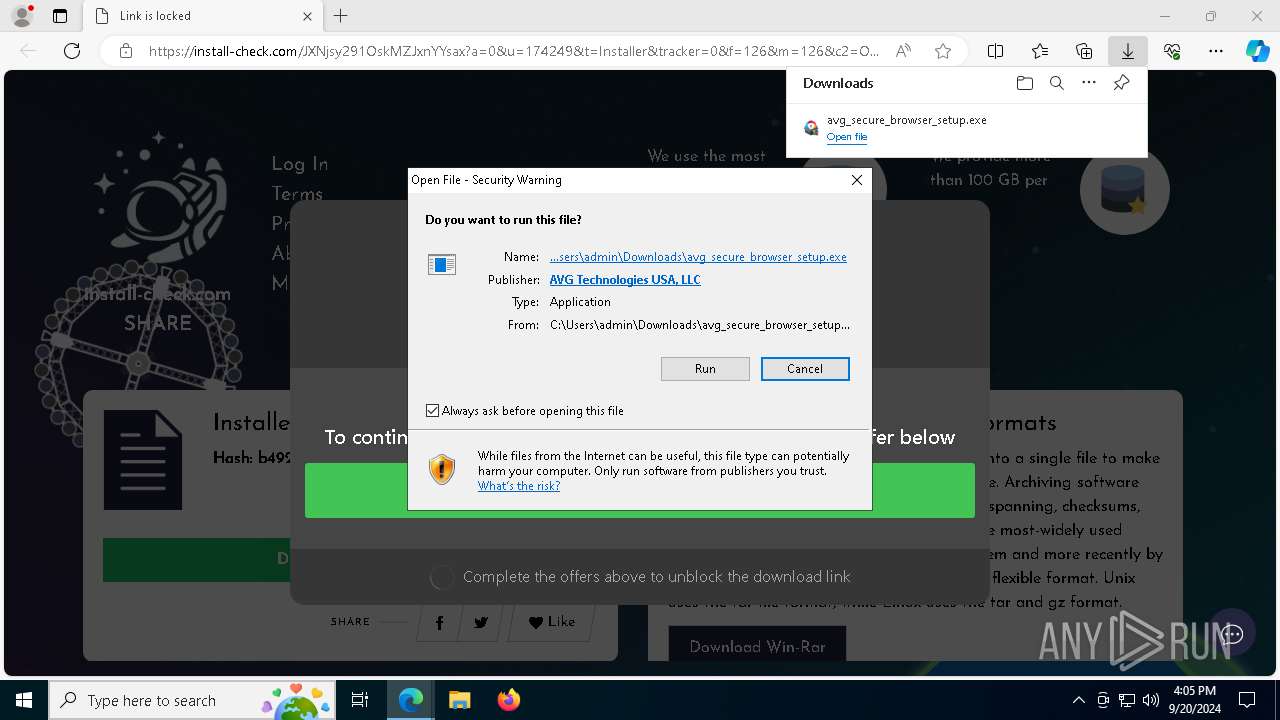
Task: Pin the Downloads panel
Action: (1121, 83)
